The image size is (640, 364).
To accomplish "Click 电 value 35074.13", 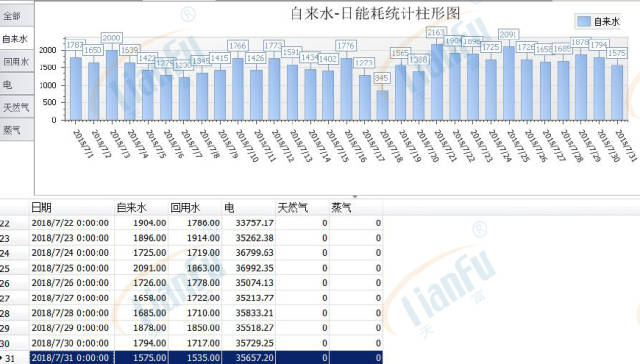I will pos(249,283).
